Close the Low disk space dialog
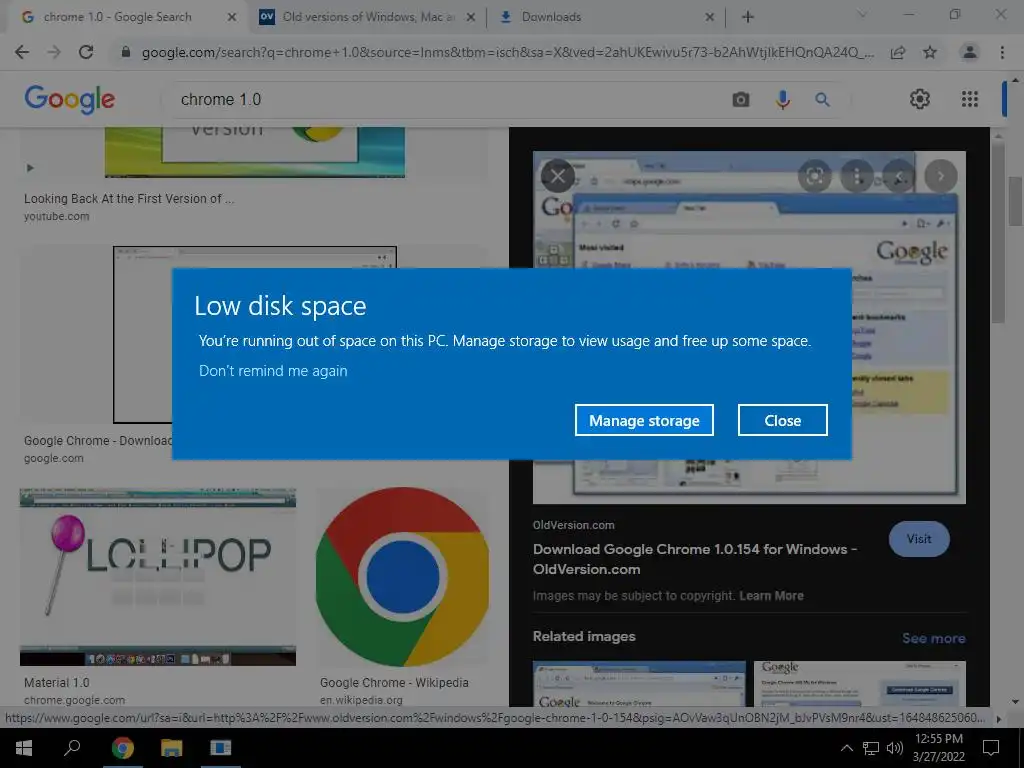Screen dimensions: 1024x768 point(782,420)
